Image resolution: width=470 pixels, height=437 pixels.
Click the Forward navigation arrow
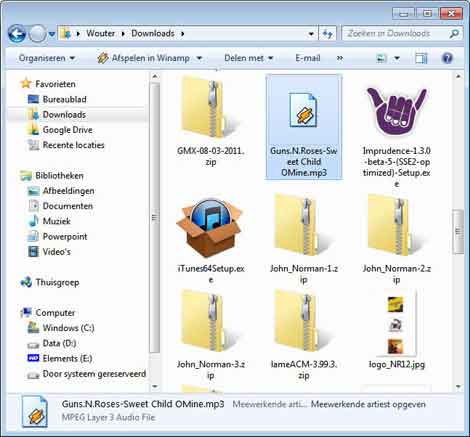tap(37, 34)
